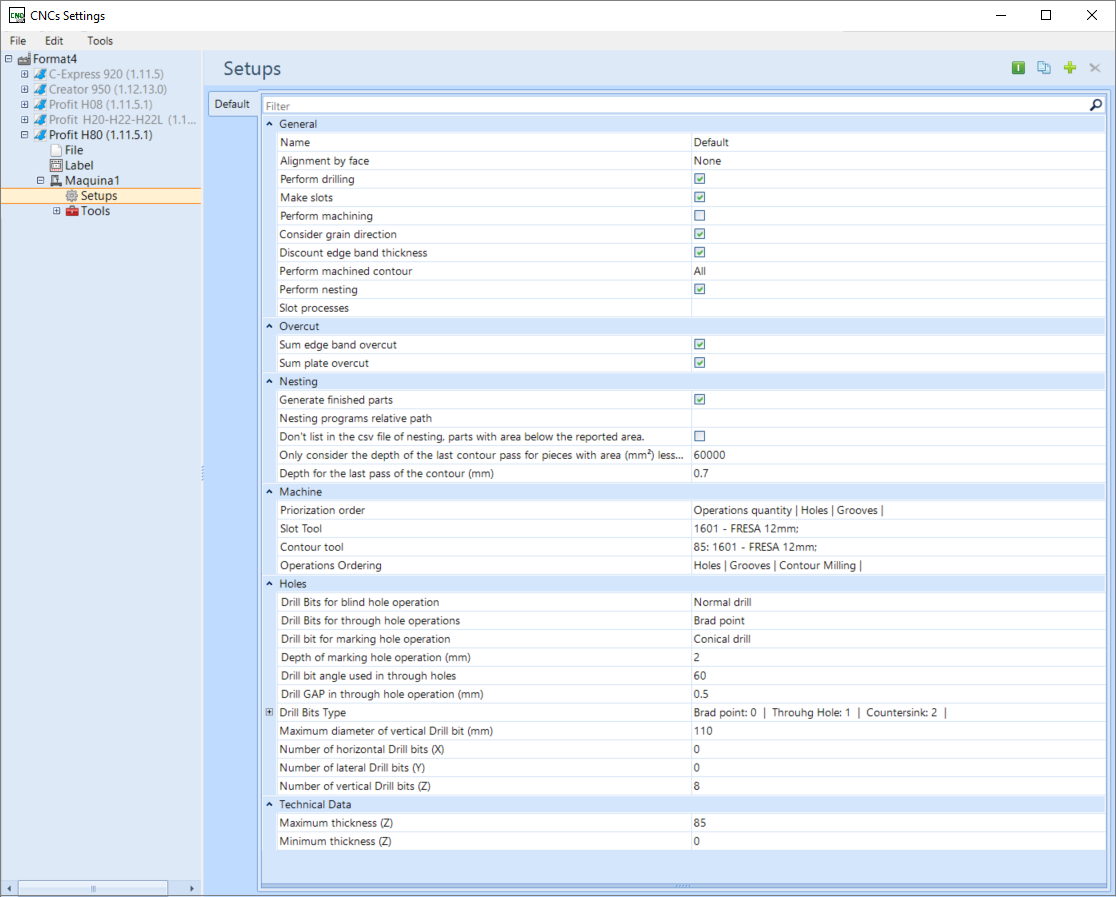Select the Profit H80 machine icon
Screen dimensions: 1116x897
(x=41, y=135)
